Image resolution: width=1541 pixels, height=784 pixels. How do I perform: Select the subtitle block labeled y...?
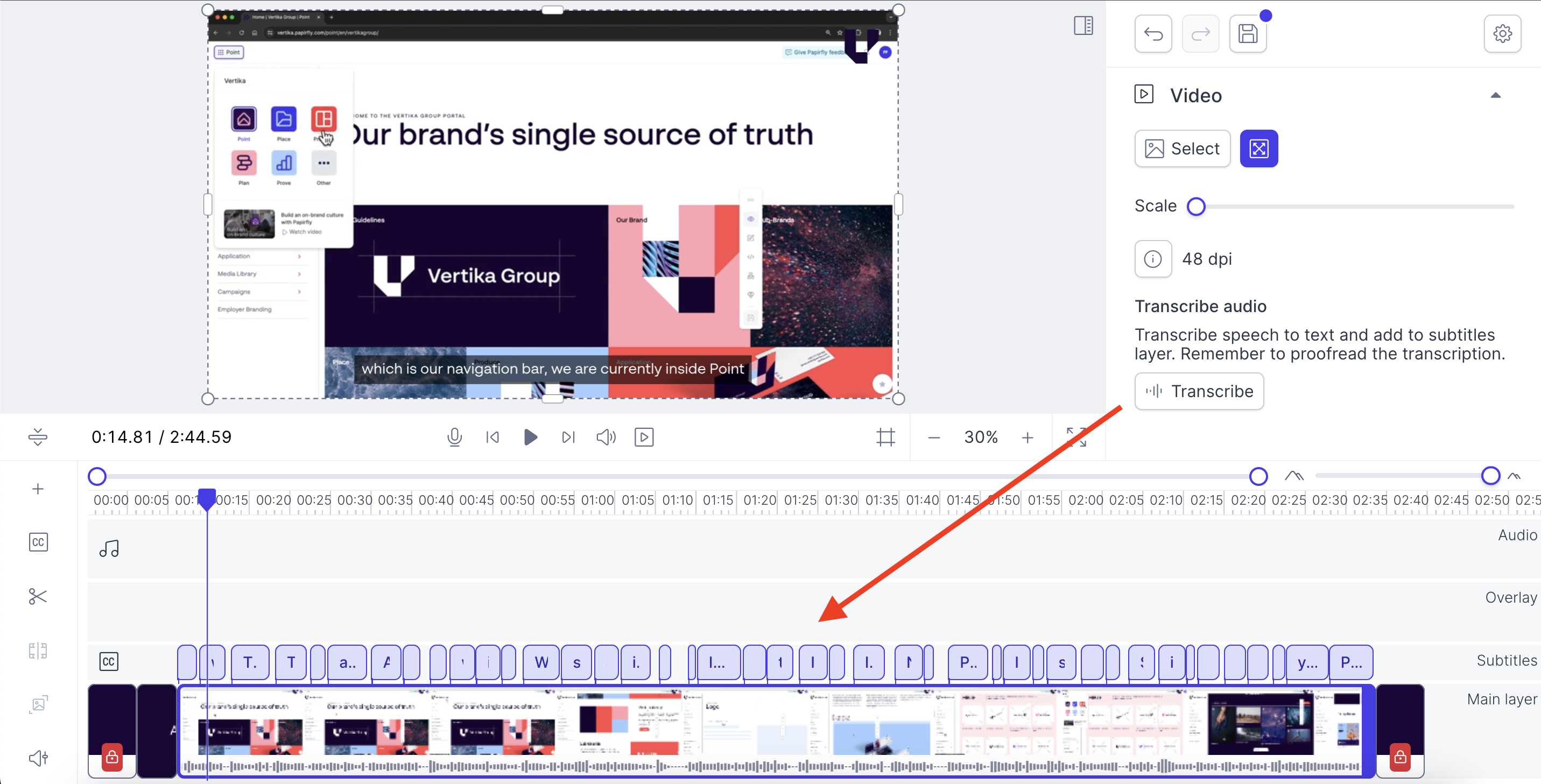pos(1306,662)
